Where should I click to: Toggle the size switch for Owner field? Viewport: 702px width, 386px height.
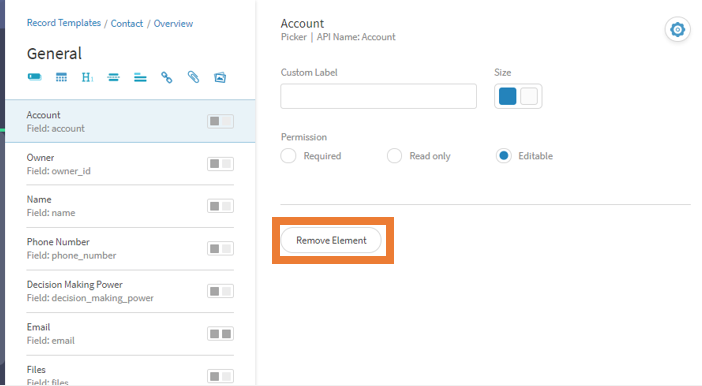[x=220, y=164]
